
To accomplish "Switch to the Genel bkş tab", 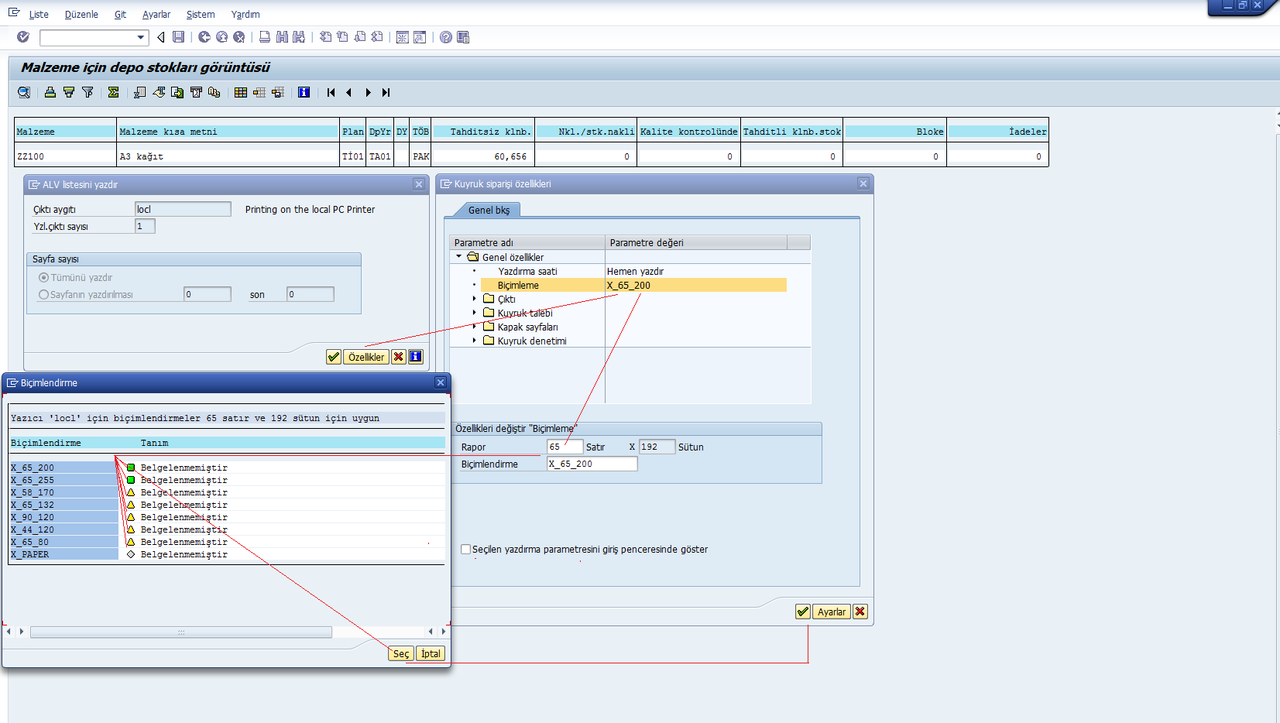I will tap(489, 210).
